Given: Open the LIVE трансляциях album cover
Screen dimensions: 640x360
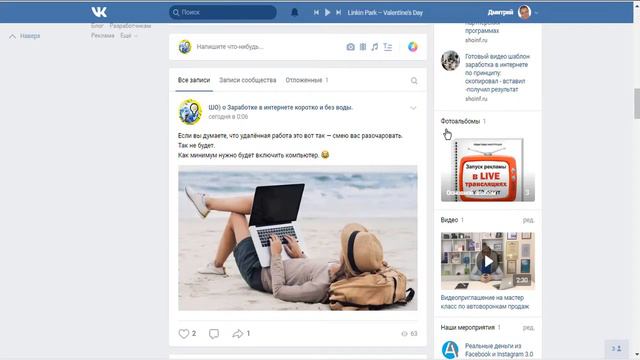Looking at the screenshot, I should tap(488, 170).
